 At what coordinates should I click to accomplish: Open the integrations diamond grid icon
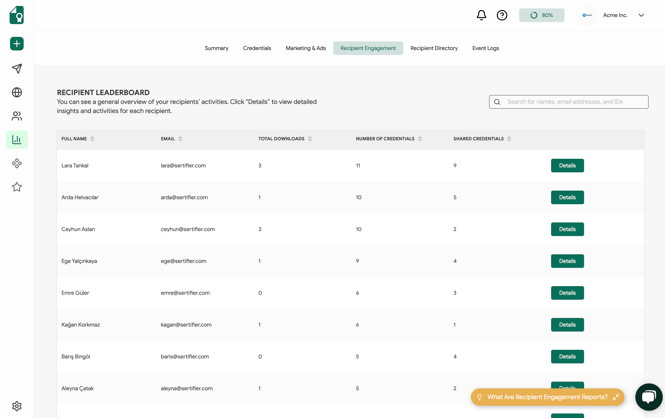pos(17,163)
